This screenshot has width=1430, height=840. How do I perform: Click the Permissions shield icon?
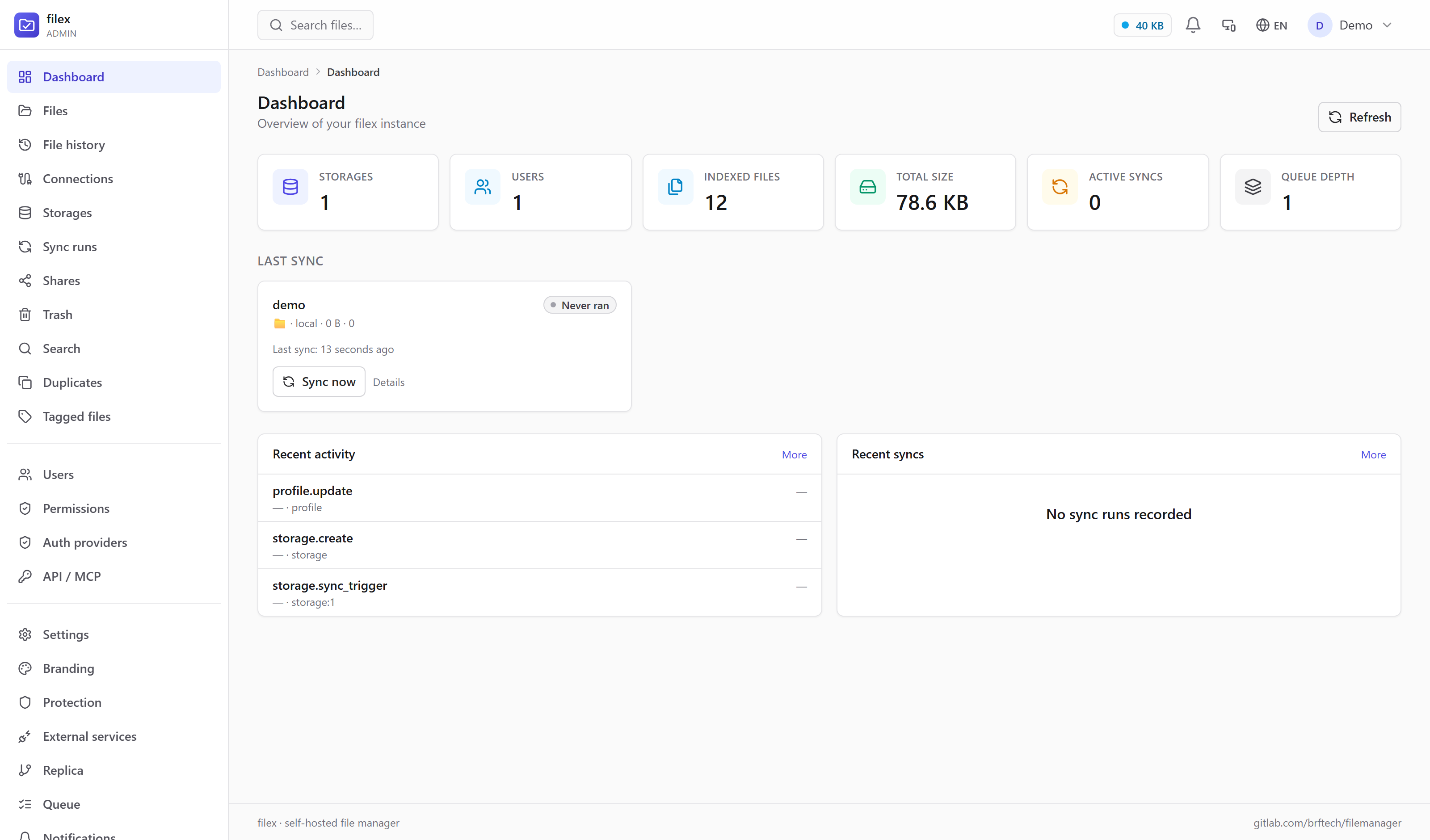coord(25,508)
